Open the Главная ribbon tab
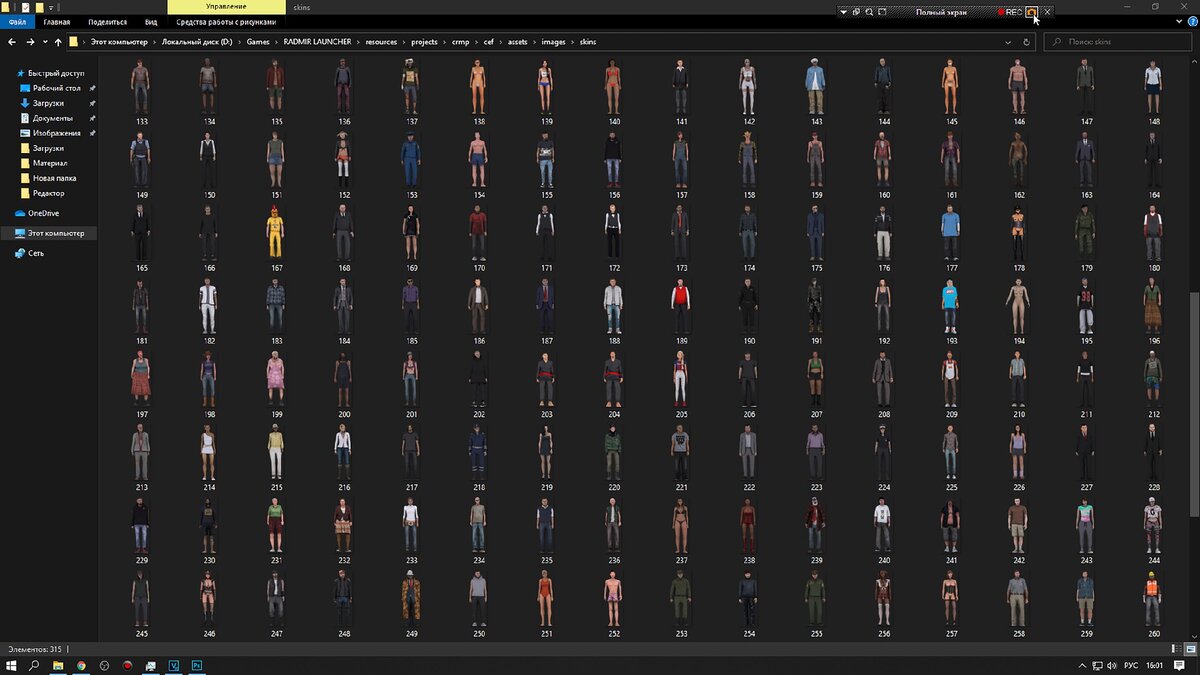The height and width of the screenshot is (675, 1200). (x=57, y=21)
